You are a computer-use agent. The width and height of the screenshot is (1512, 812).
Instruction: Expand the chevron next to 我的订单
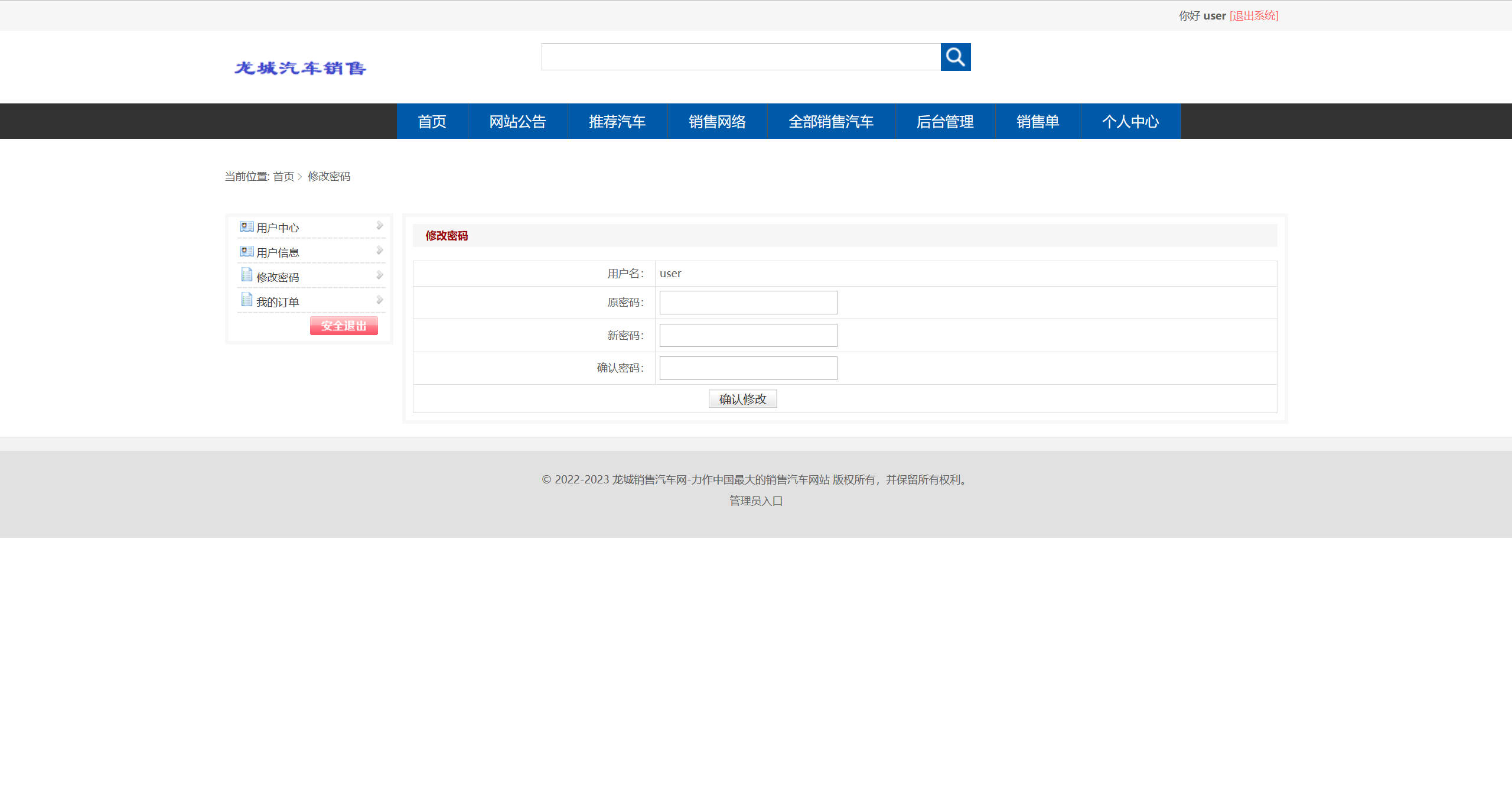(x=379, y=300)
